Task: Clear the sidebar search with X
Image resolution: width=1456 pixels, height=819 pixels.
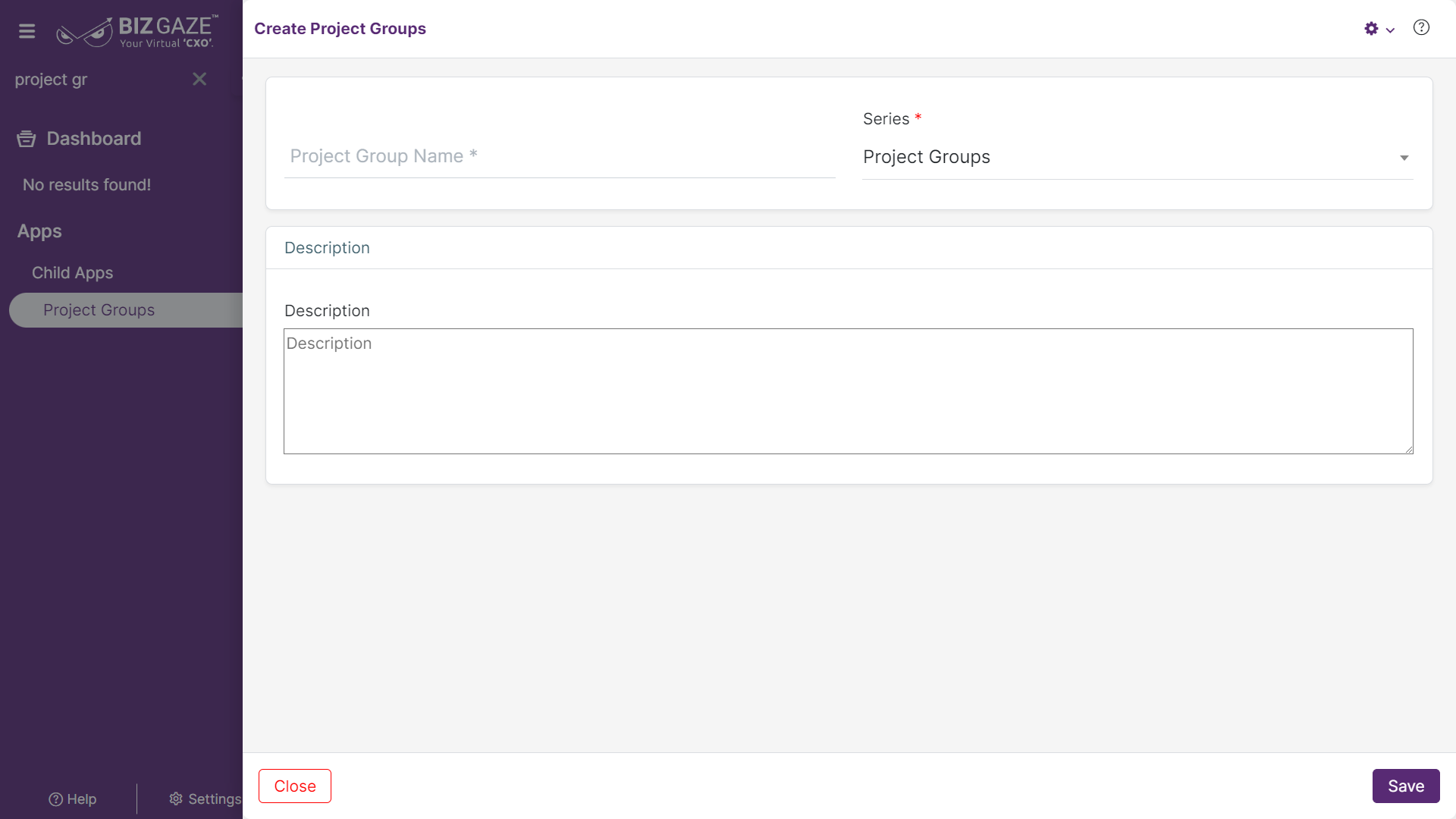Action: pos(199,79)
